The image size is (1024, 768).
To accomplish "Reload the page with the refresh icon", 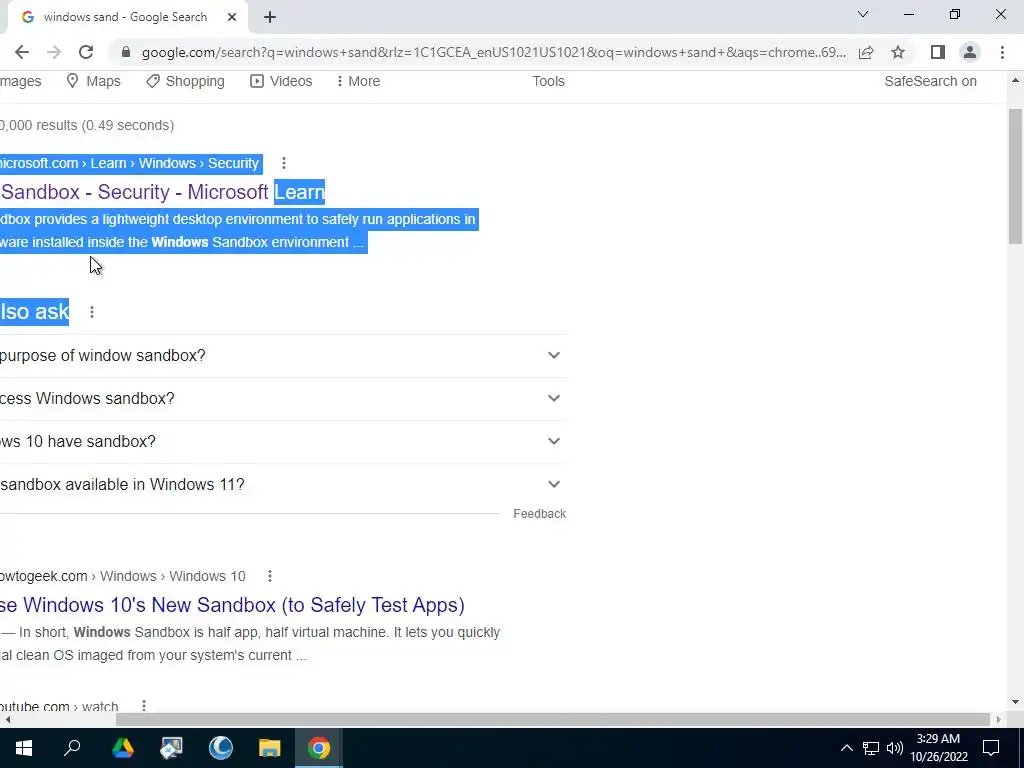I will click(x=86, y=52).
